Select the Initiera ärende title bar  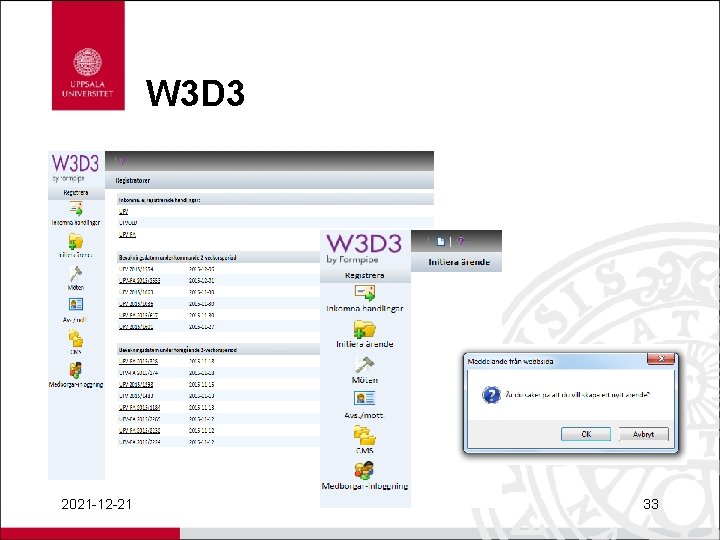456,262
